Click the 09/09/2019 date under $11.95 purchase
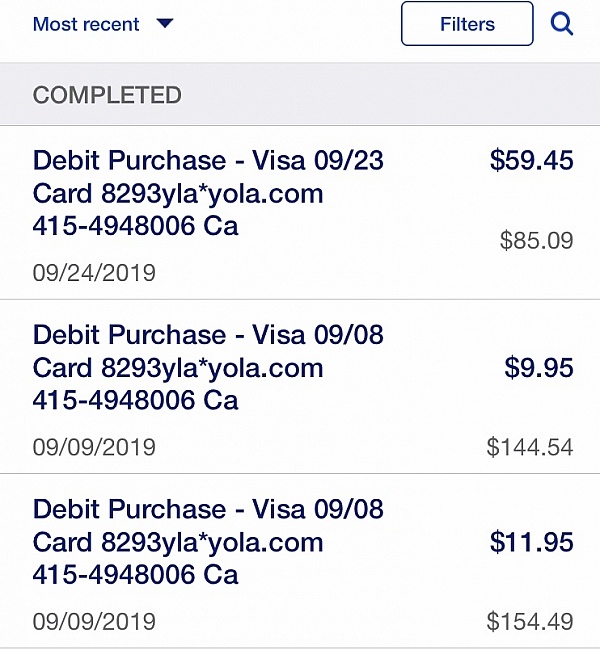600x650 pixels. coord(94,621)
